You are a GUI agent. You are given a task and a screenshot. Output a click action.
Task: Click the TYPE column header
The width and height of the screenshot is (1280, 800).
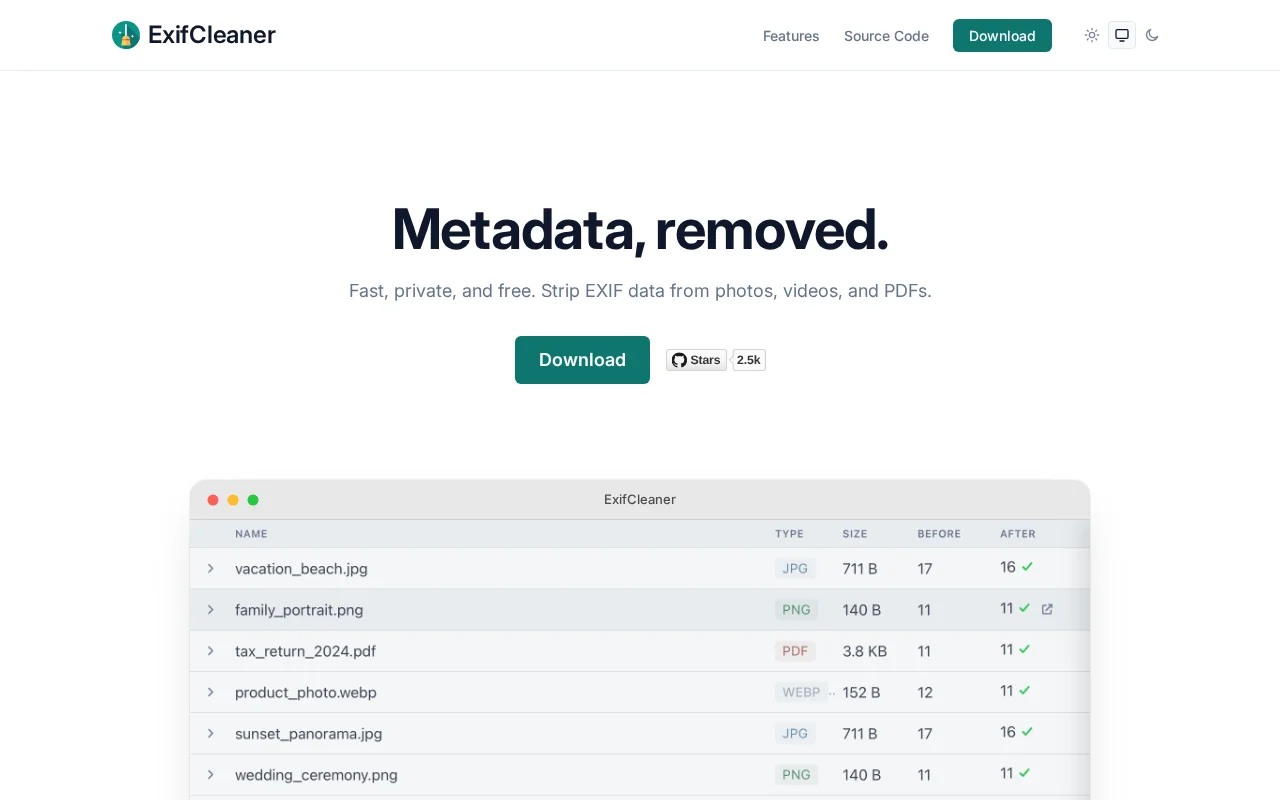coord(789,534)
